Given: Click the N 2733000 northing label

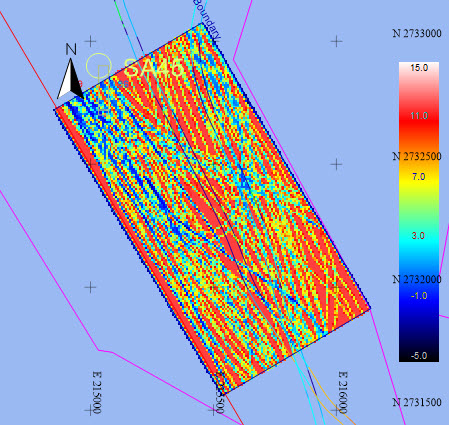Looking at the screenshot, I should click(x=417, y=33).
